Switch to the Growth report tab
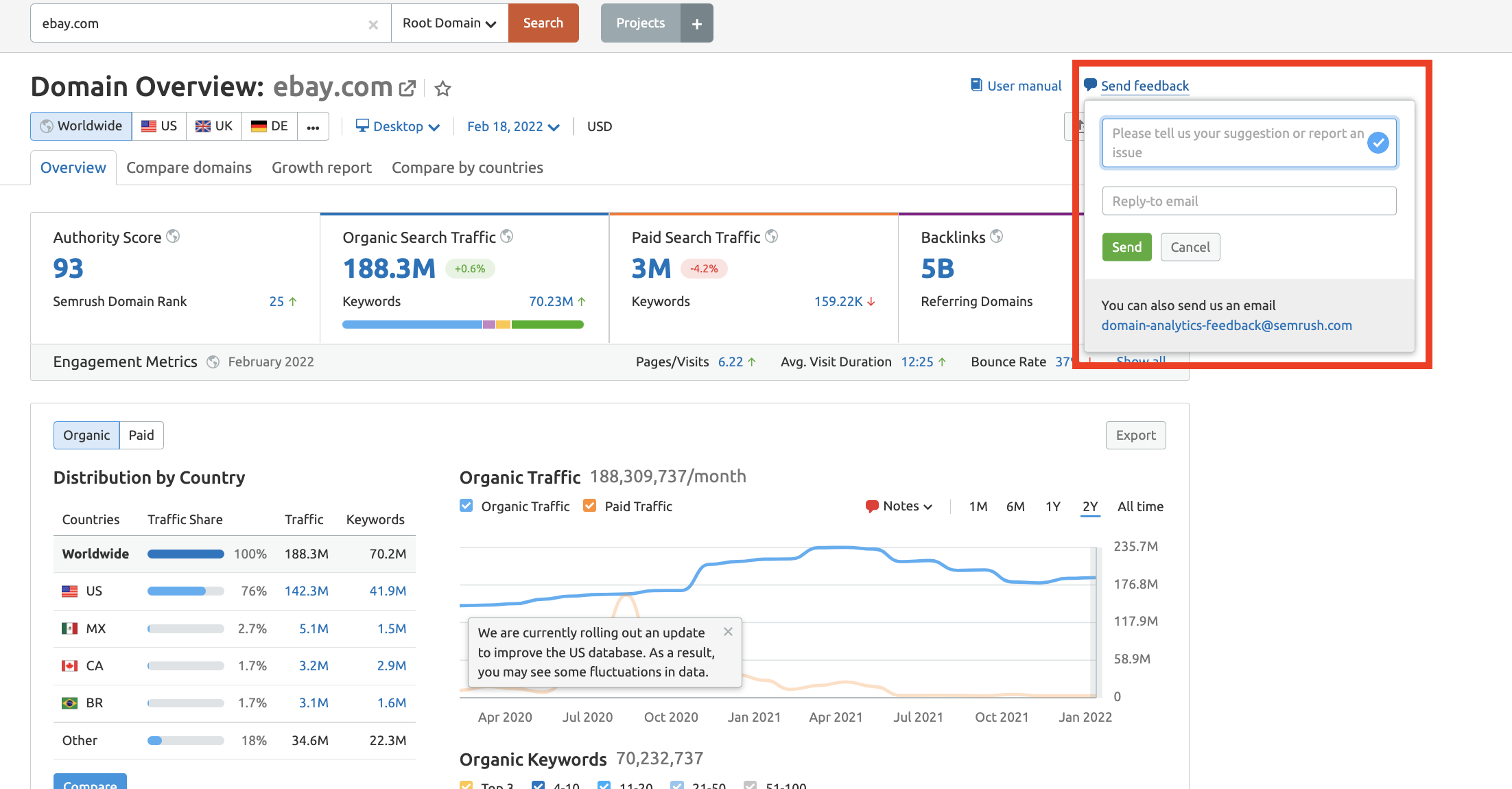 322,167
